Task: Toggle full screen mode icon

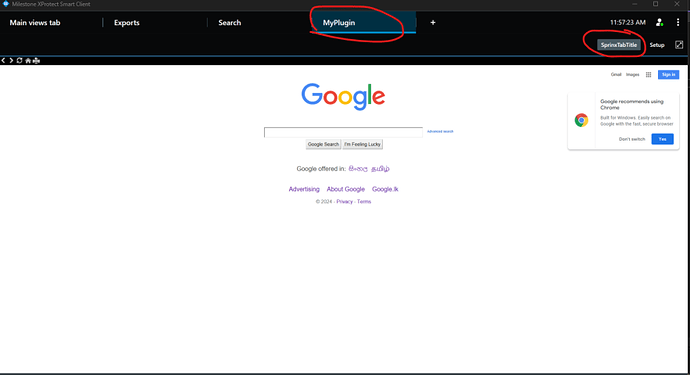Action: click(679, 45)
